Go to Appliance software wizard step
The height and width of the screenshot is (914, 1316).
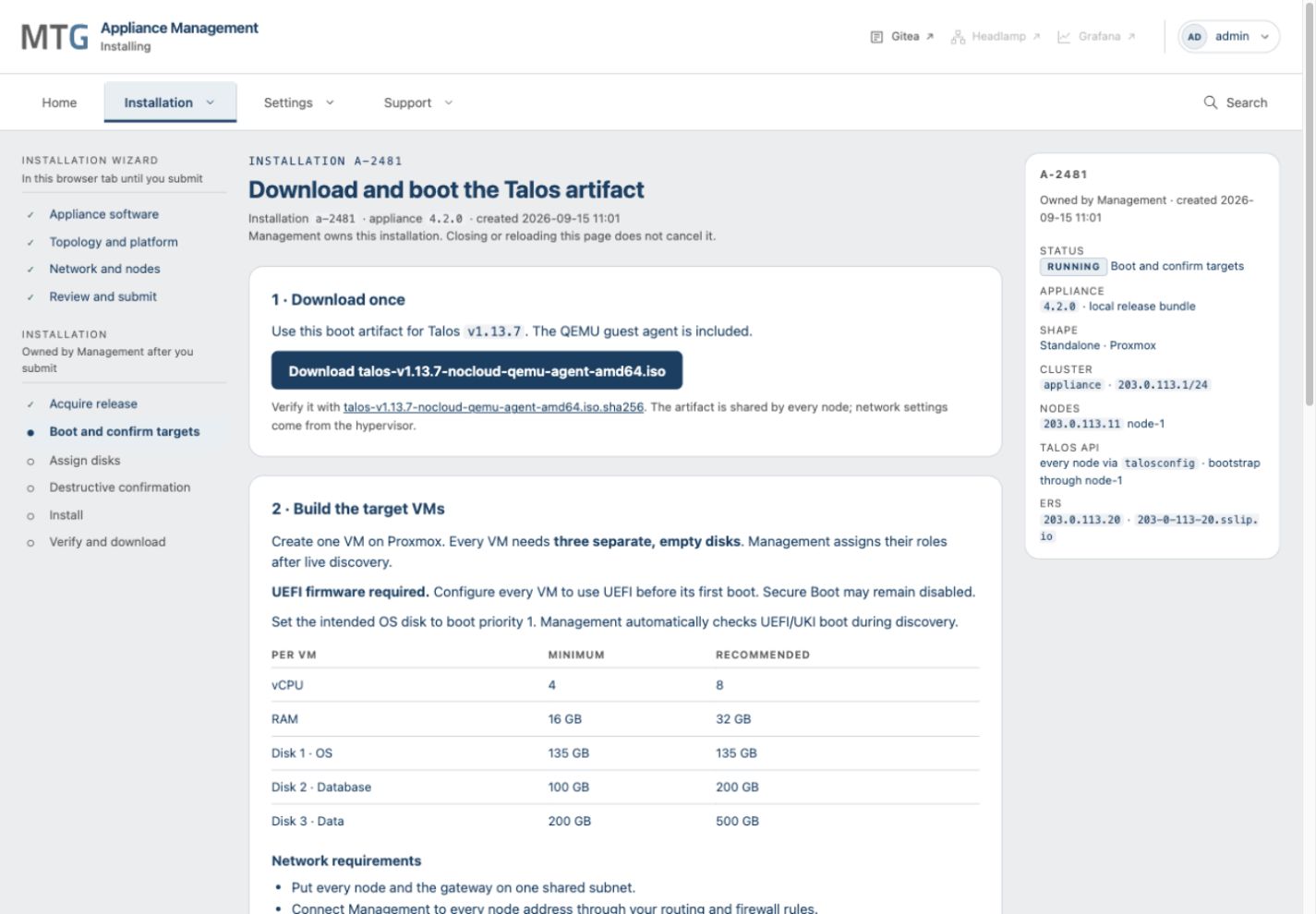tap(103, 214)
